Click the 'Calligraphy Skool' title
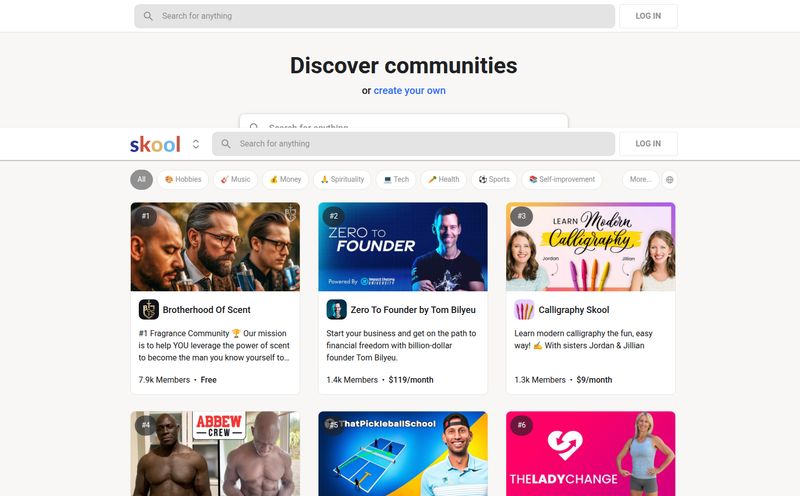800x496 pixels. (x=574, y=310)
